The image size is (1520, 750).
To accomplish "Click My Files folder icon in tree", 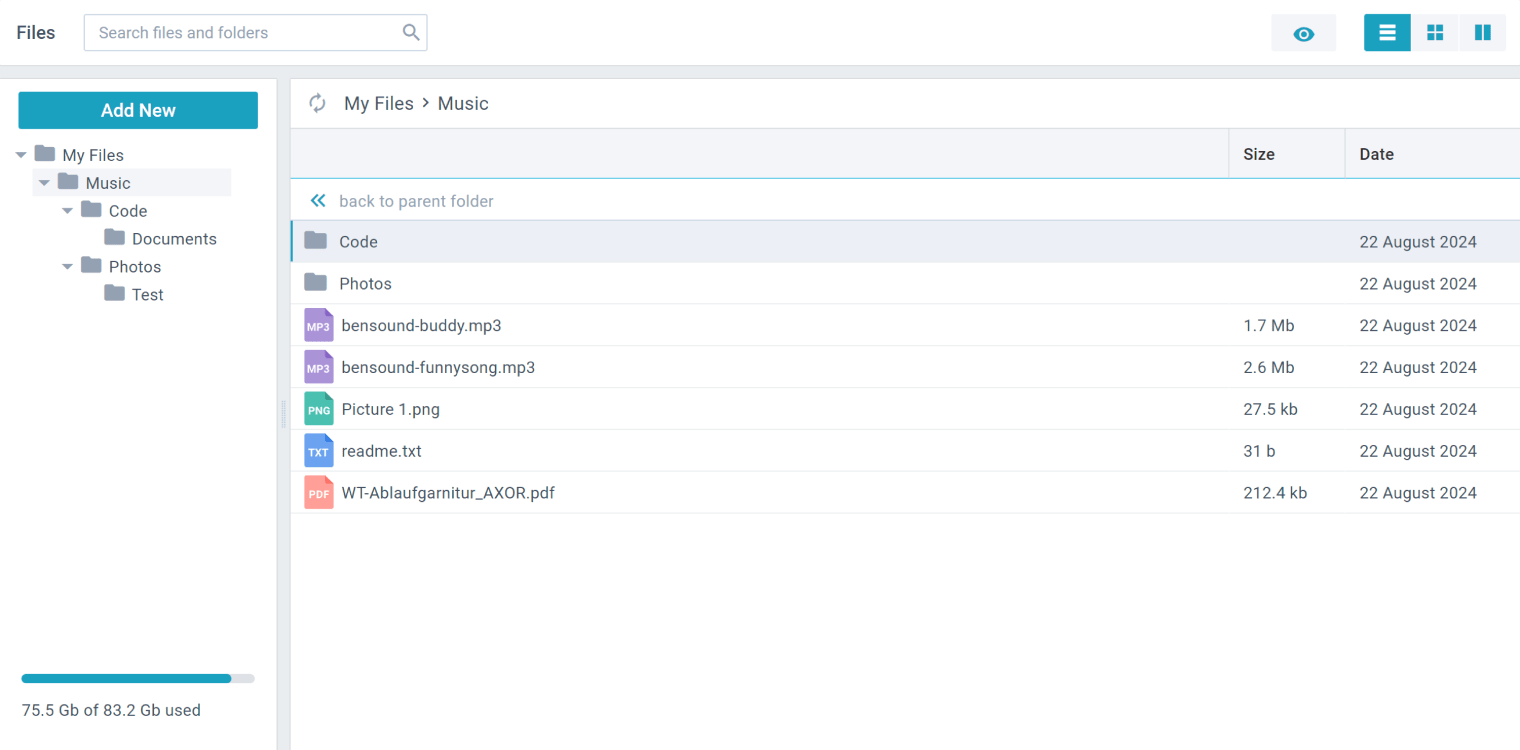I will (x=45, y=154).
